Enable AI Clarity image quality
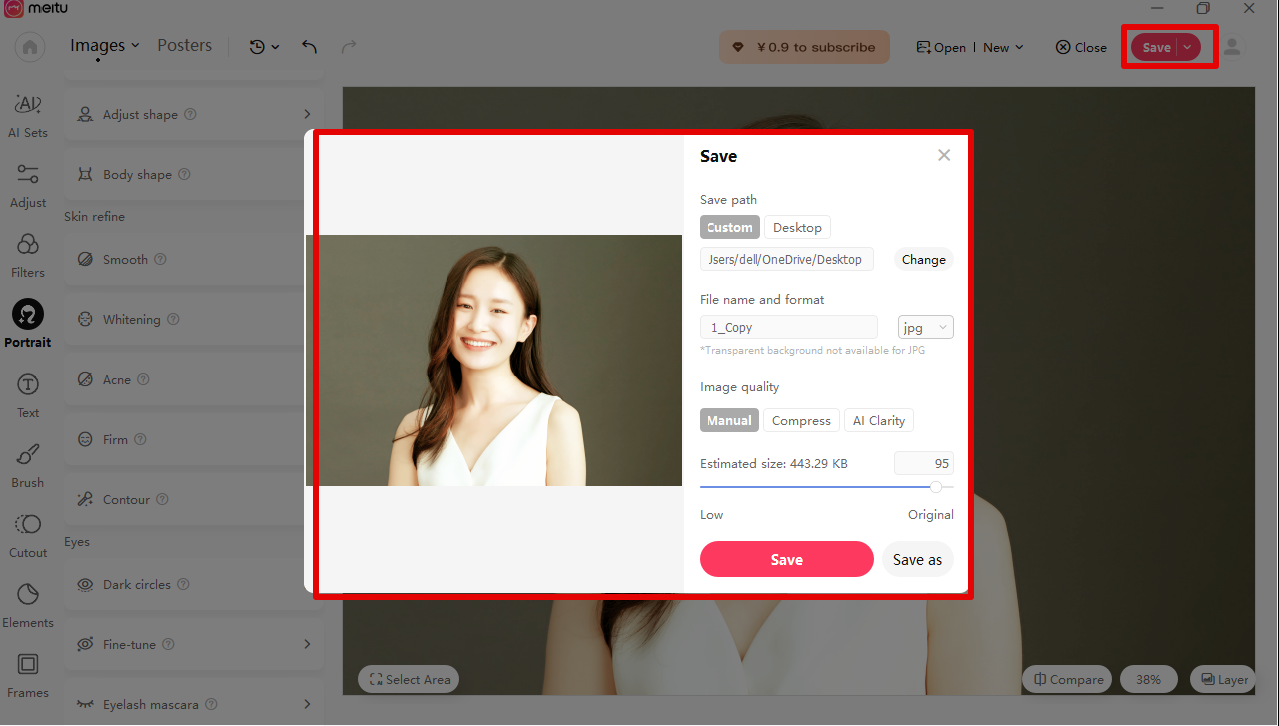 click(x=878, y=420)
